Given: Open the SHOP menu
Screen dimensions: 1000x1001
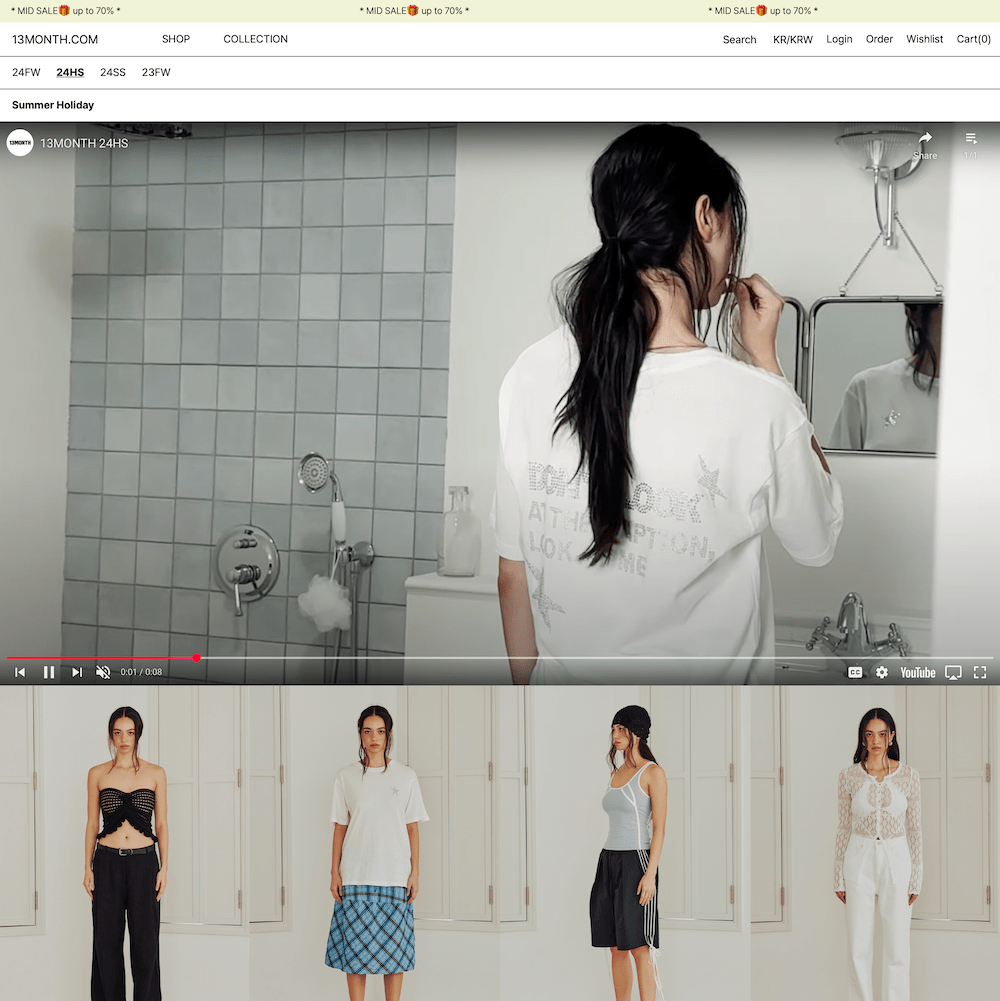Looking at the screenshot, I should coord(176,39).
